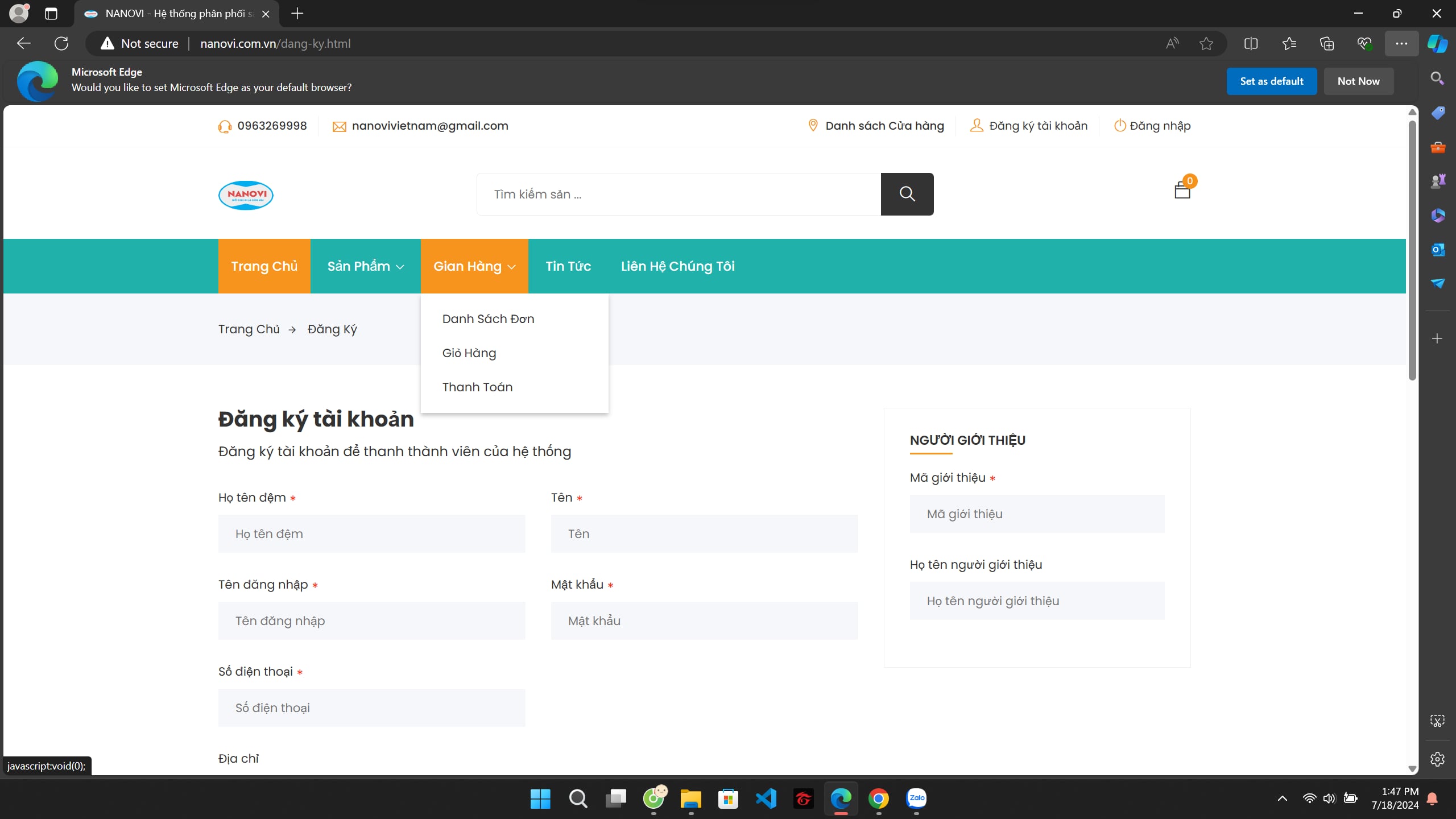Click the Set as default button
The width and height of the screenshot is (1456, 819).
point(1271,81)
